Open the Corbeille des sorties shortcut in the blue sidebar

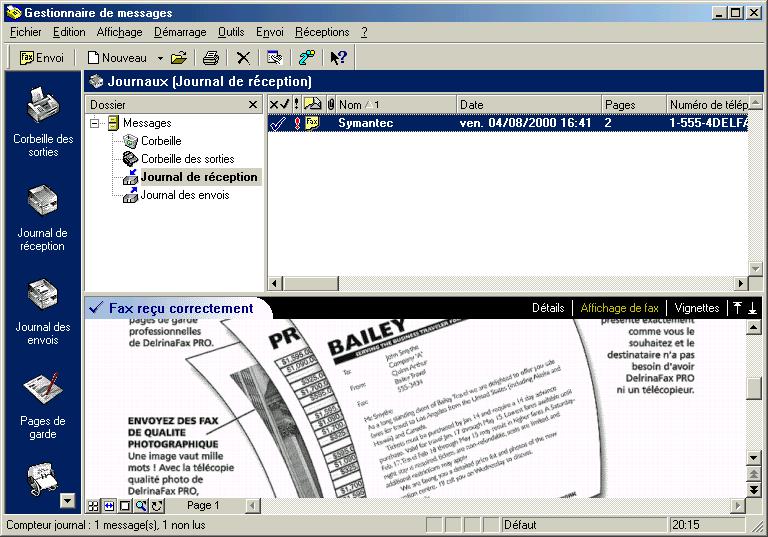pos(43,122)
